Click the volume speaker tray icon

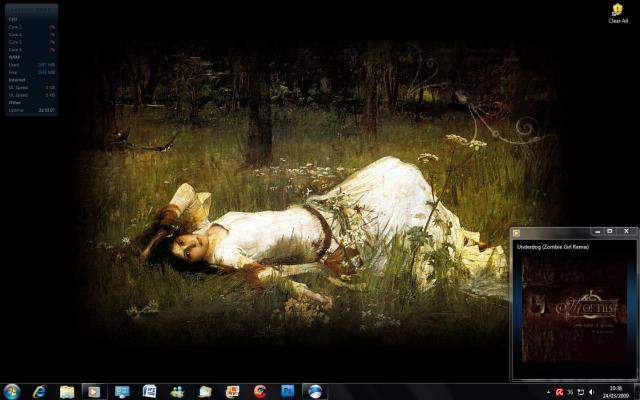591,392
